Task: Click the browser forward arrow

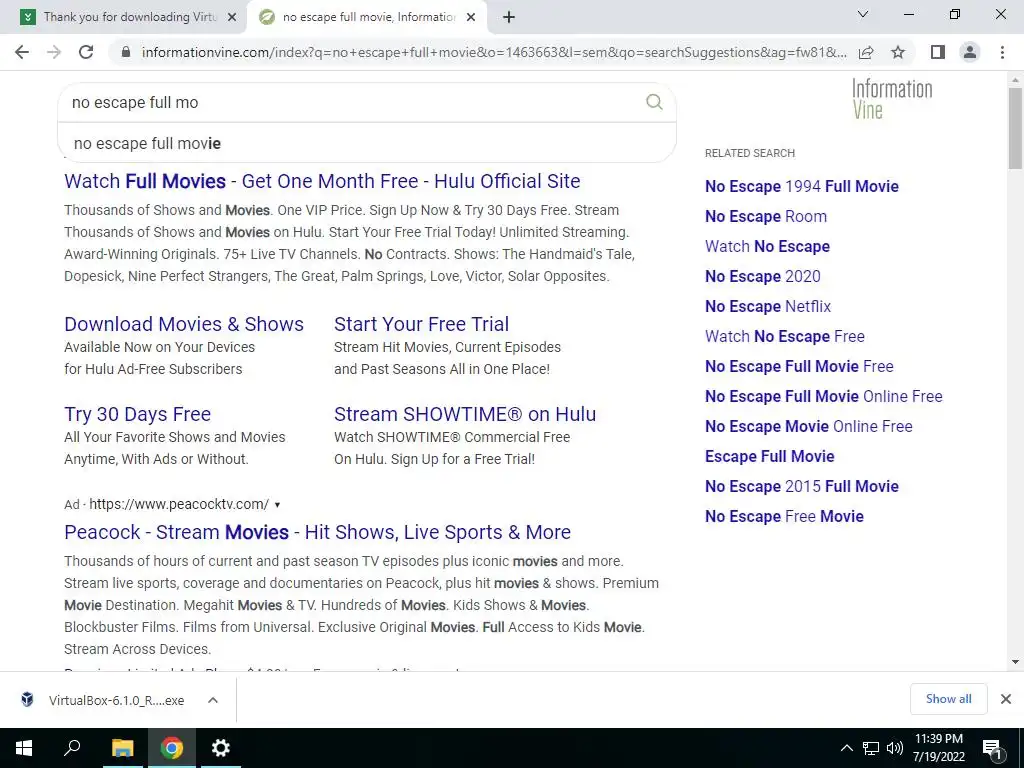Action: click(54, 52)
